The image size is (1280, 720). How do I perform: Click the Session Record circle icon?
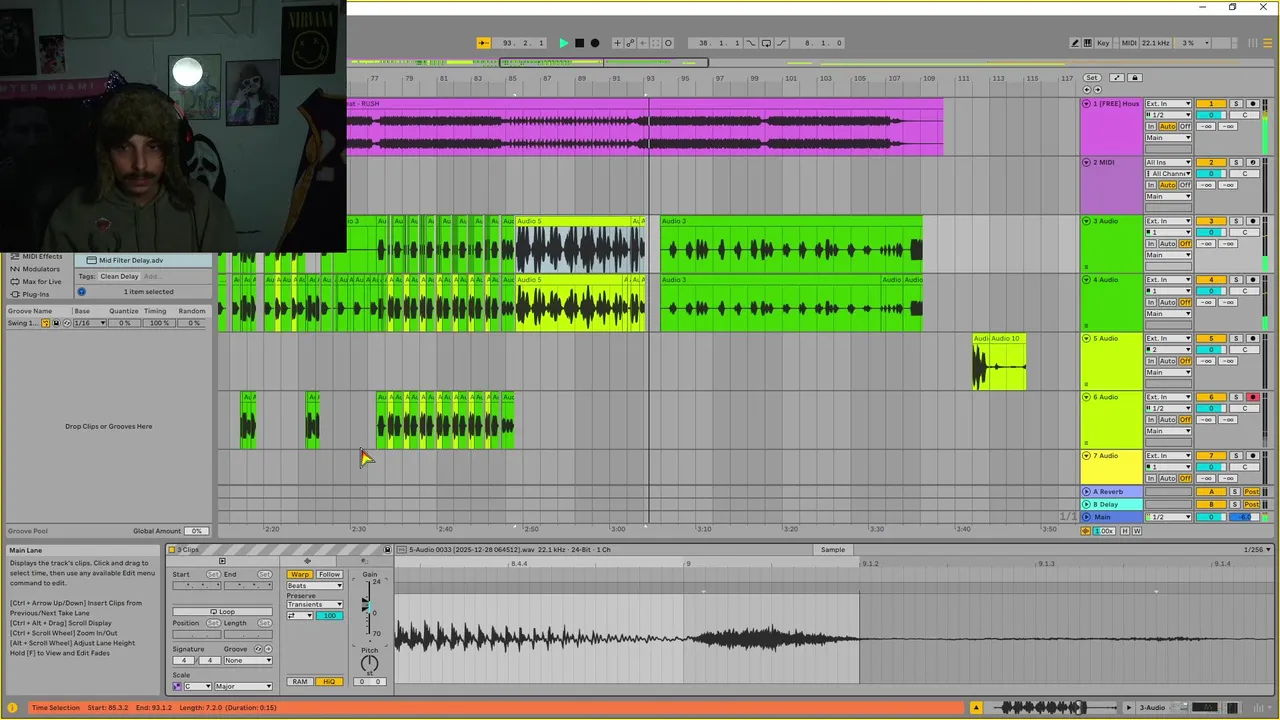[x=668, y=43]
